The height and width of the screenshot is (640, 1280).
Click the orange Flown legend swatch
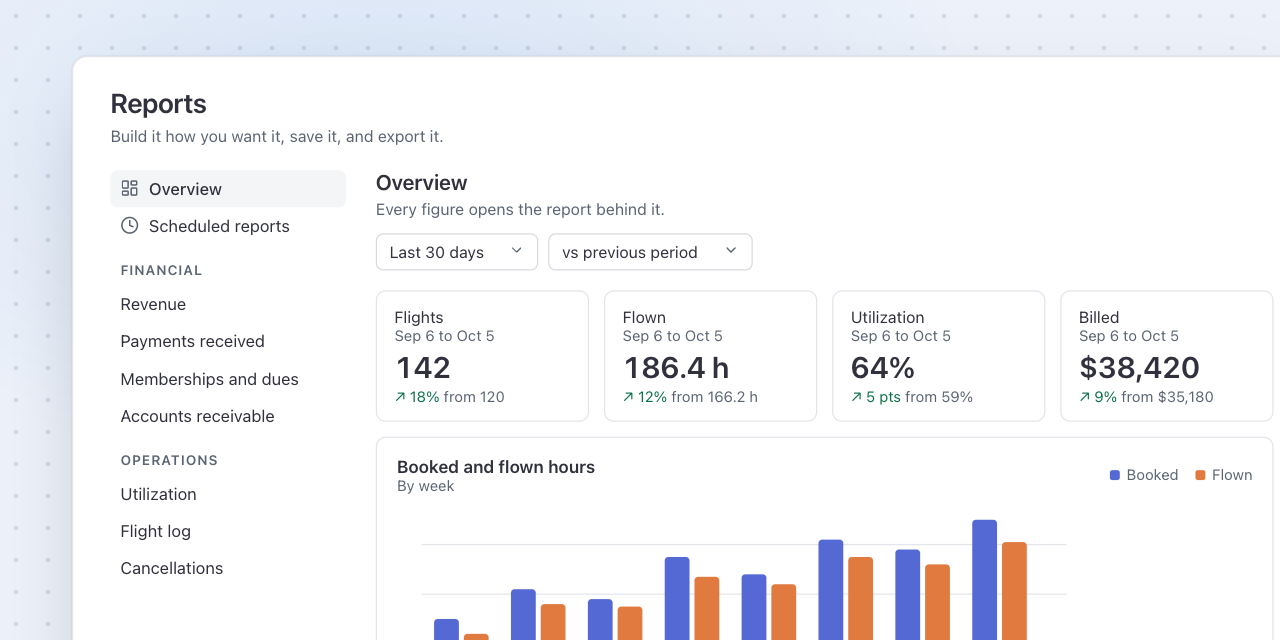pyautogui.click(x=1200, y=475)
